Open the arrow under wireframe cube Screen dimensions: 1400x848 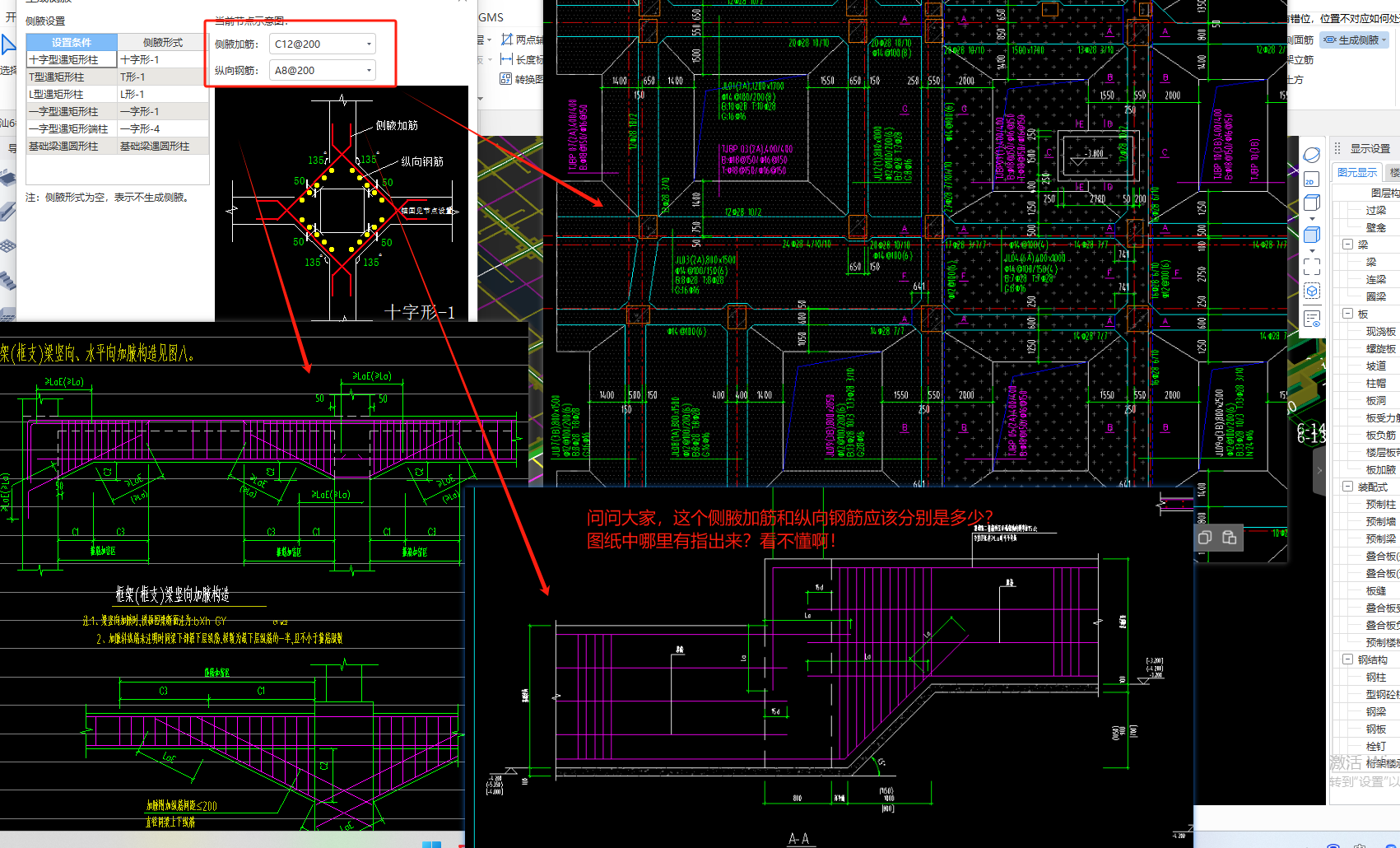(x=1312, y=219)
